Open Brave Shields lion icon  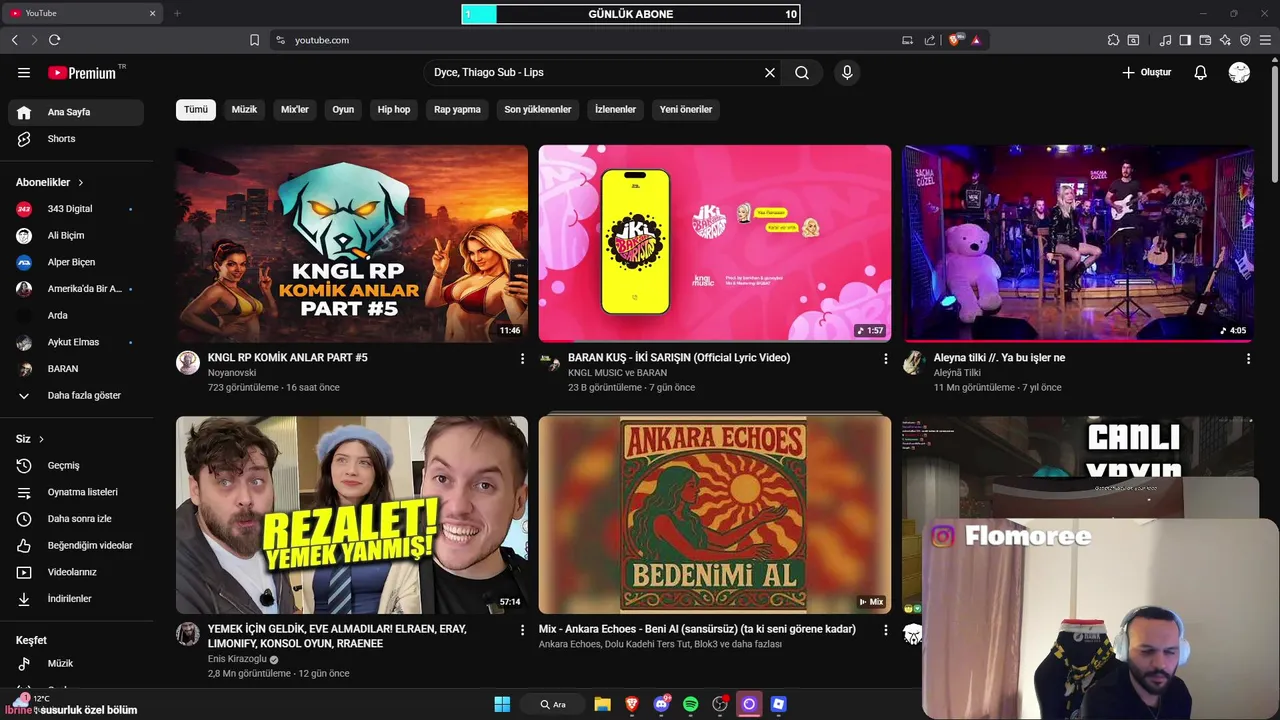click(x=954, y=40)
